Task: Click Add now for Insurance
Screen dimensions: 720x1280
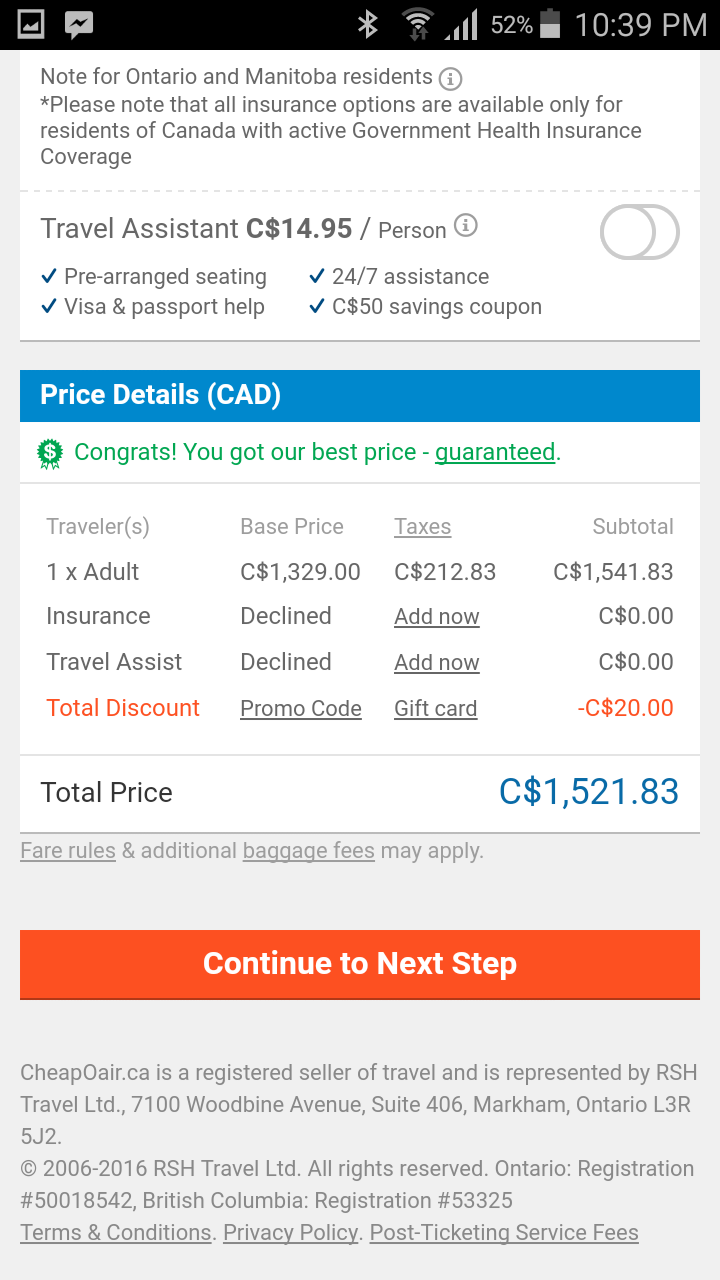Action: pos(436,617)
